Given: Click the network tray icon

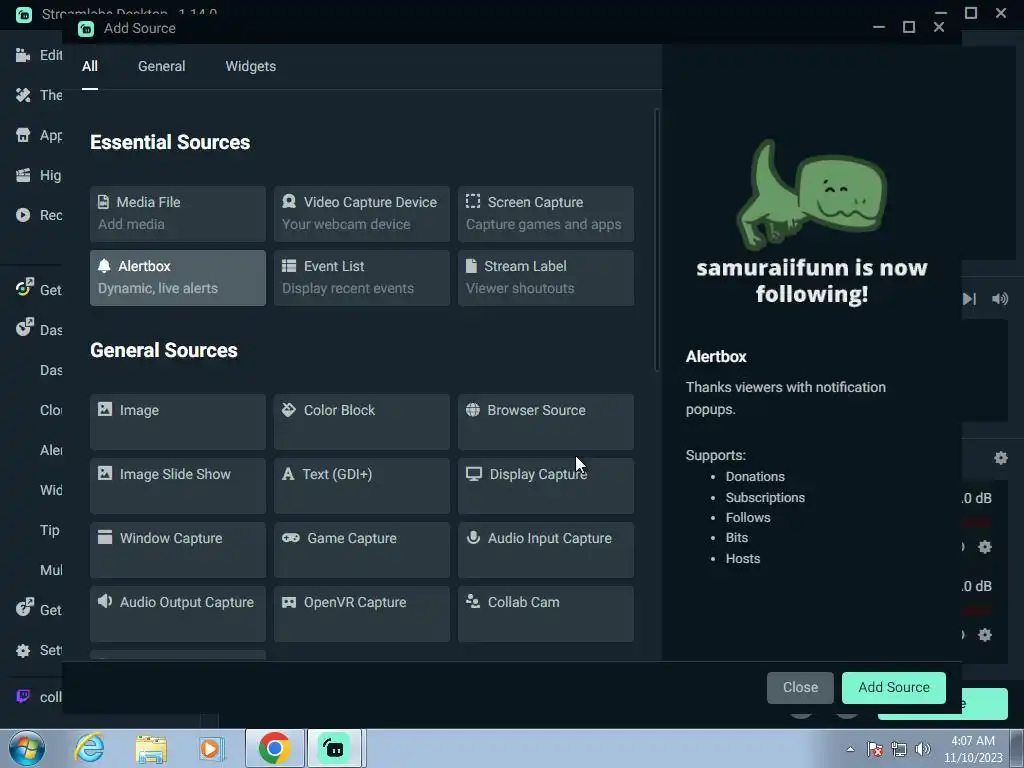Looking at the screenshot, I should (899, 749).
